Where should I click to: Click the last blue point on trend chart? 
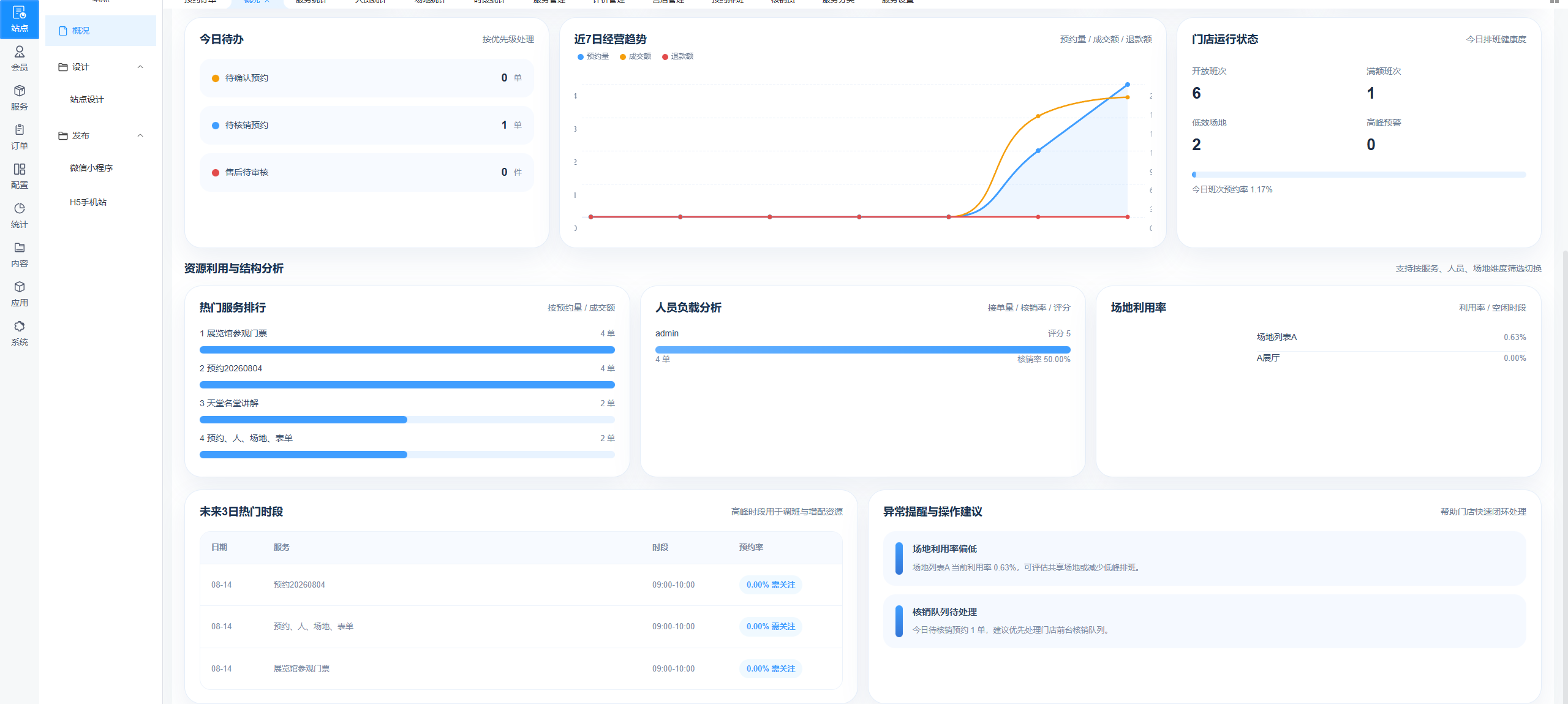tap(1127, 85)
